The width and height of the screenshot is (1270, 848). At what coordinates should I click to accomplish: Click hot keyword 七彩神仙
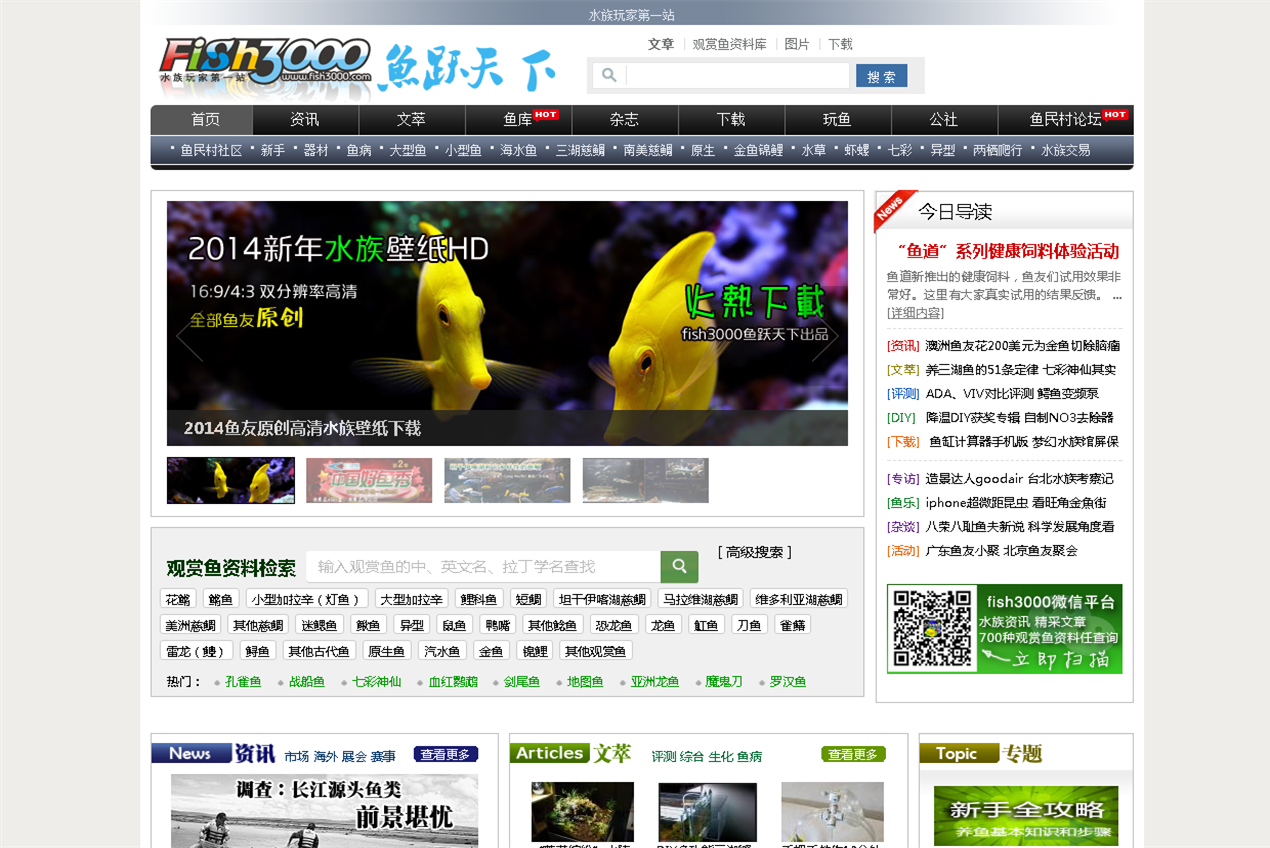[376, 682]
